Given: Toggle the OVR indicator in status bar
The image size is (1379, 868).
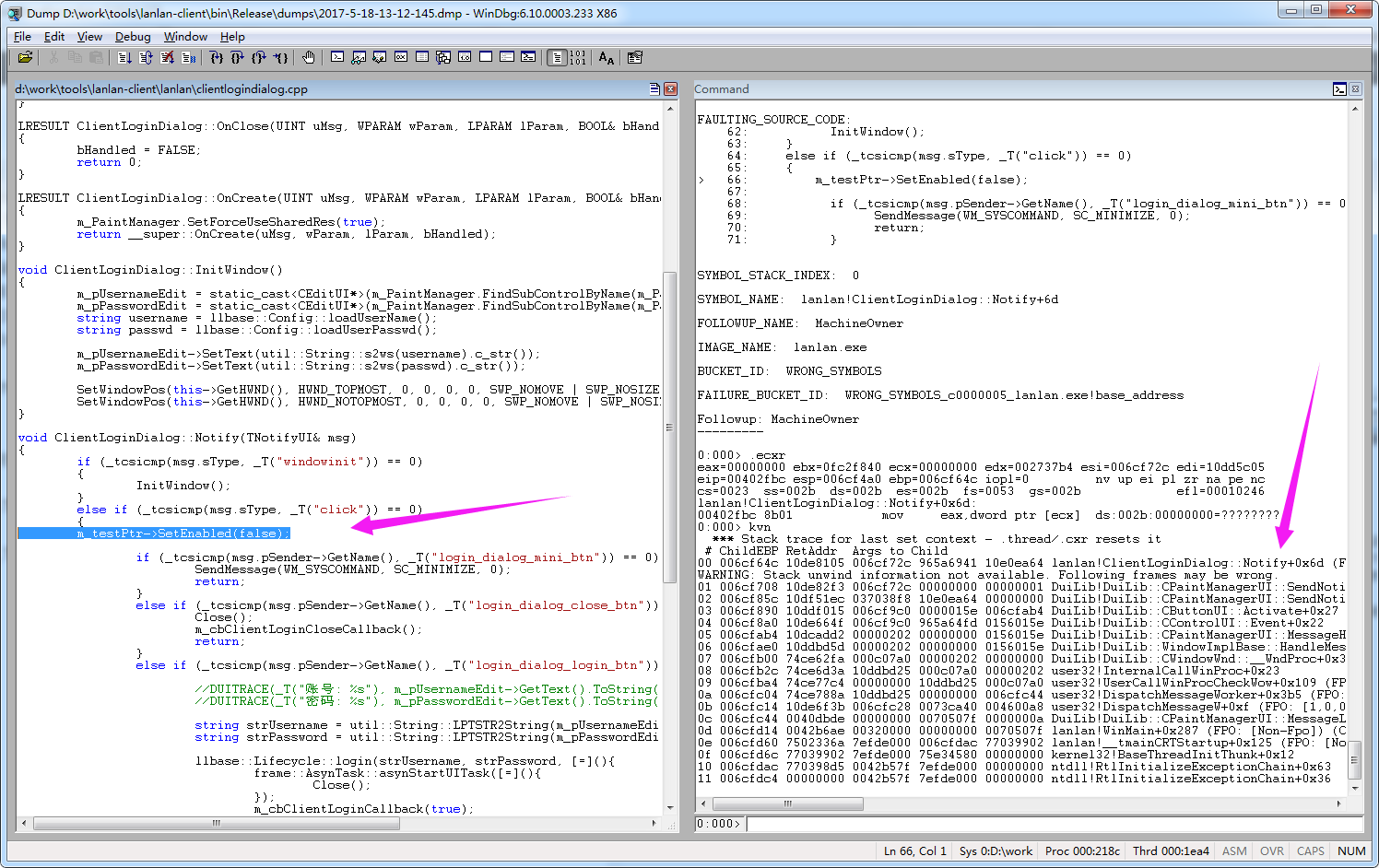Looking at the screenshot, I should click(1271, 850).
